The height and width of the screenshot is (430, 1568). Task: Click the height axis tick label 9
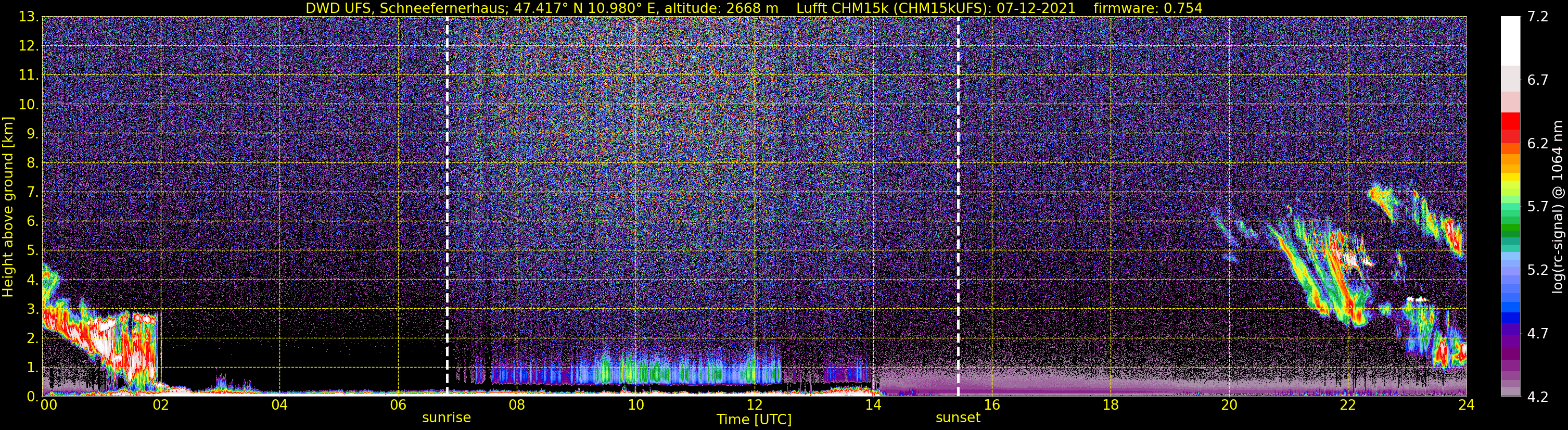coord(32,134)
